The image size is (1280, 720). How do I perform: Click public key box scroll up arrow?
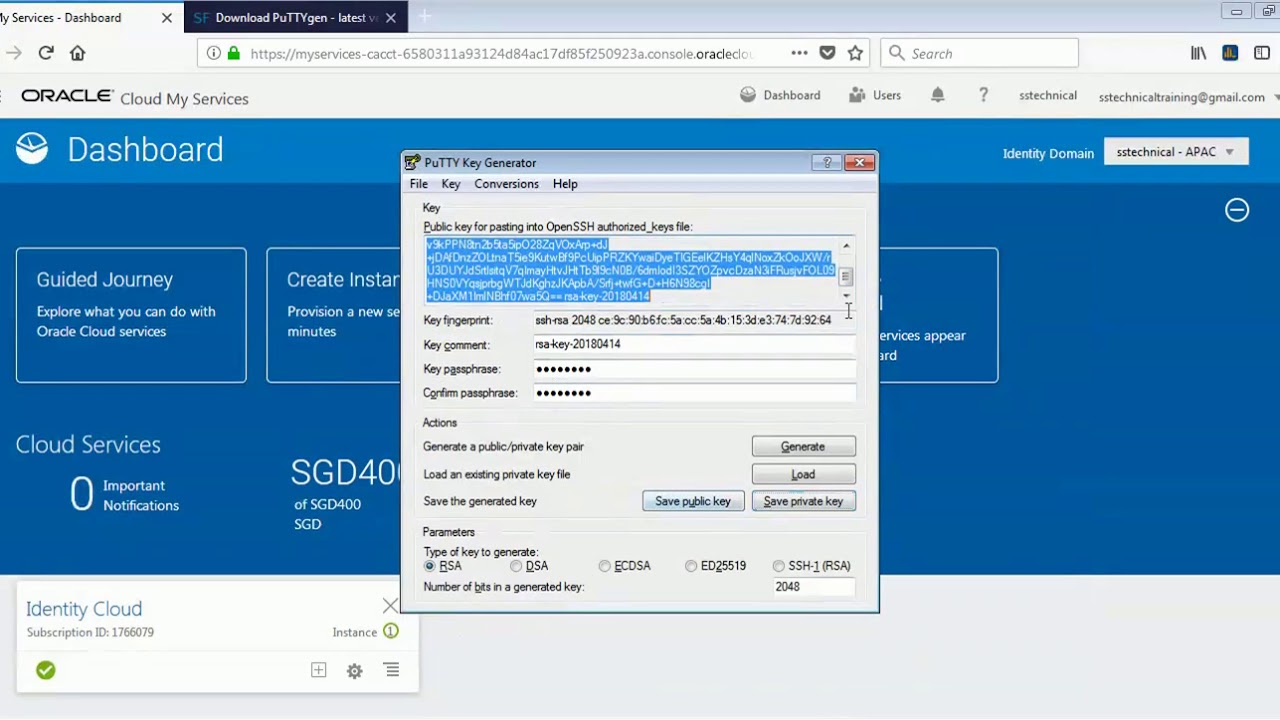(846, 246)
